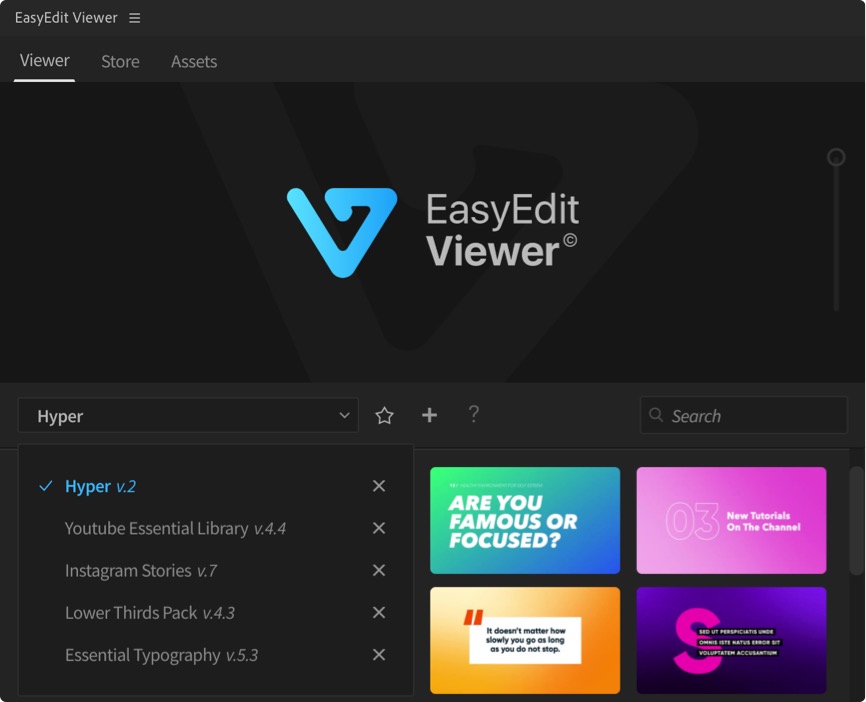This screenshot has width=866, height=702.
Task: Select Youtube Essential Library v.4.4
Action: [175, 528]
